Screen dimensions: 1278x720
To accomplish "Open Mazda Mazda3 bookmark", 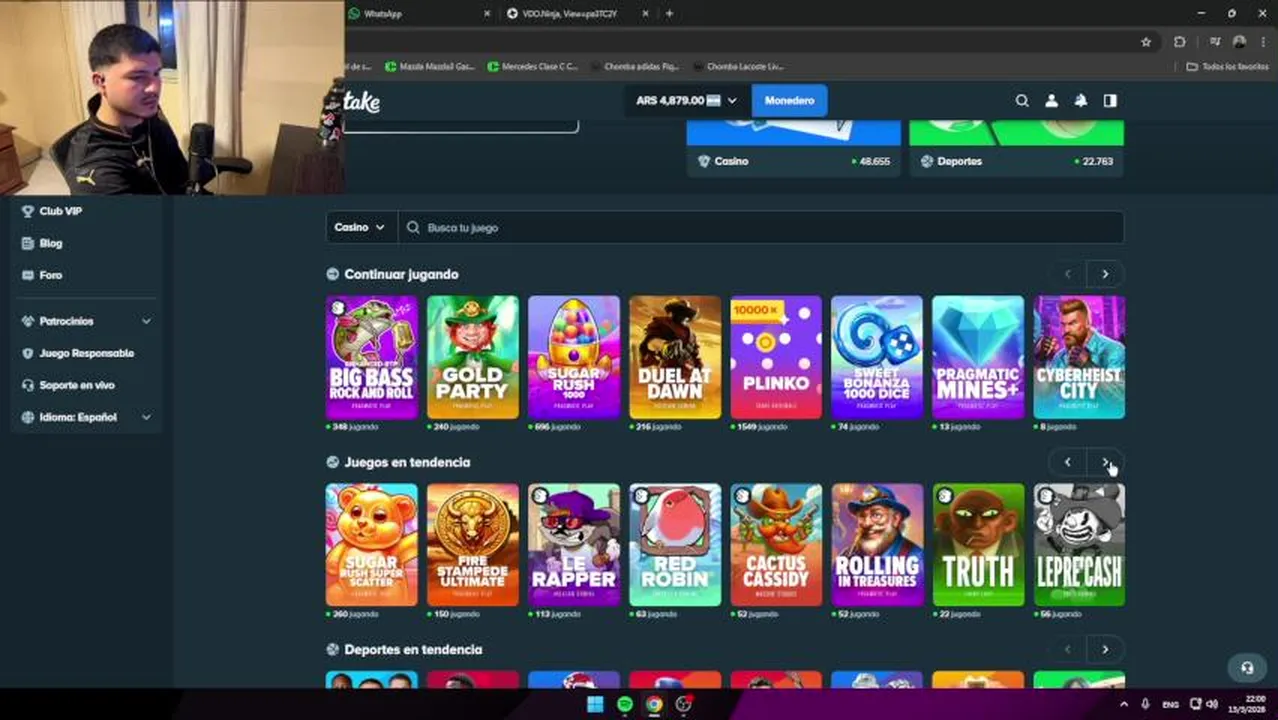I will (x=430, y=67).
